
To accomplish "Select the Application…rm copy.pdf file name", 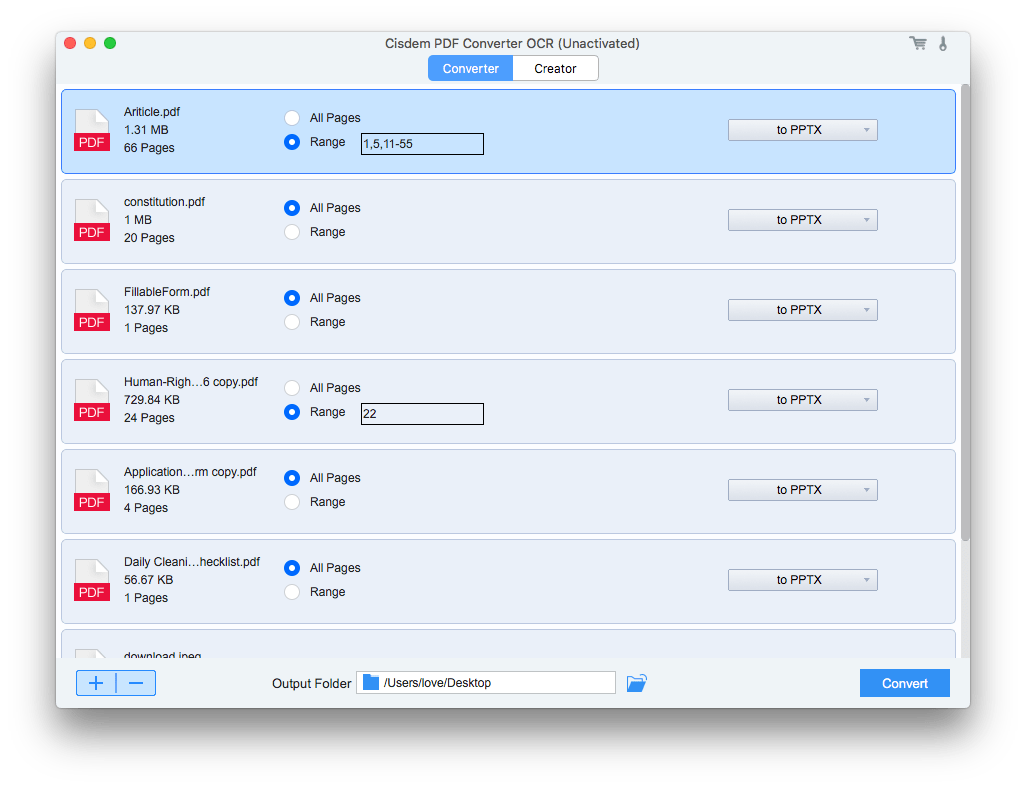I will pos(190,472).
